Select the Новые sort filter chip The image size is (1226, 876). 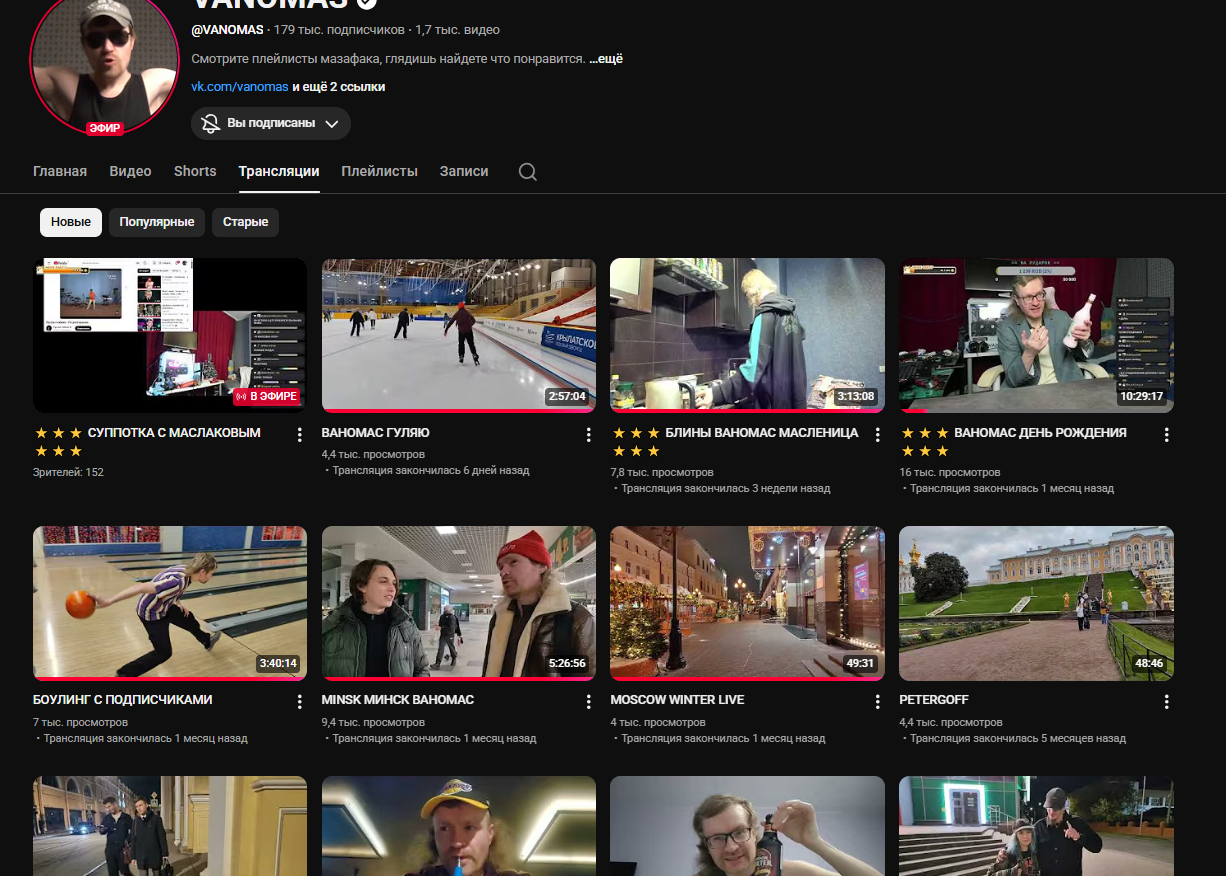coord(71,222)
